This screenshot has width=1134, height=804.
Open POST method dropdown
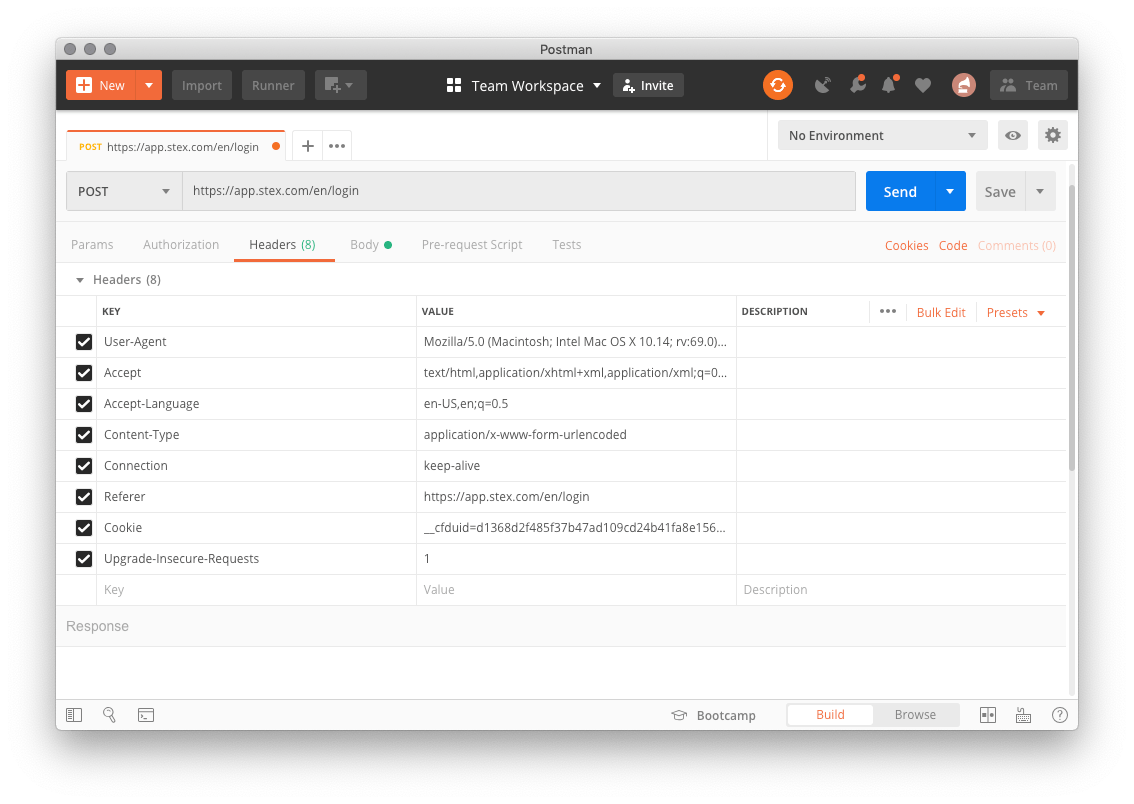(124, 191)
